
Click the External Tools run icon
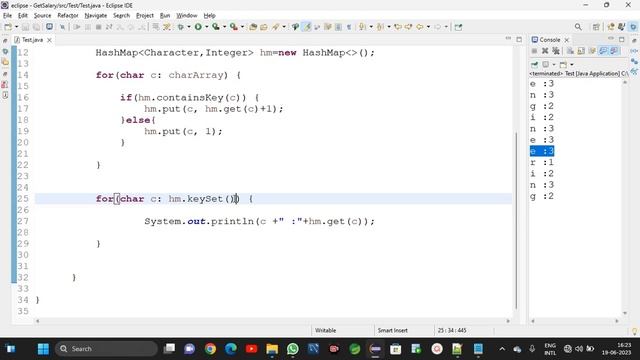click(x=233, y=27)
